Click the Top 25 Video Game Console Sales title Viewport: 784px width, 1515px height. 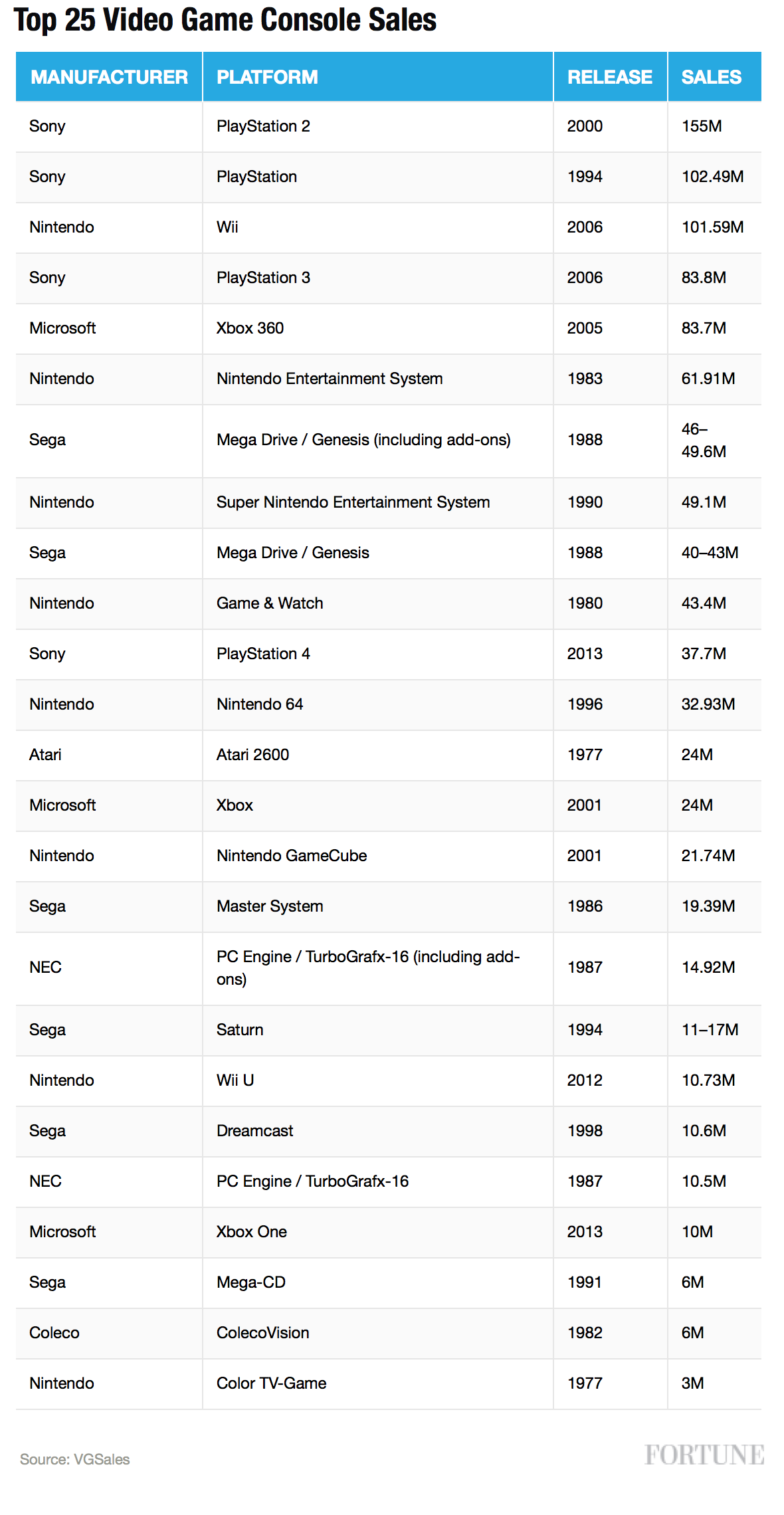point(225,20)
